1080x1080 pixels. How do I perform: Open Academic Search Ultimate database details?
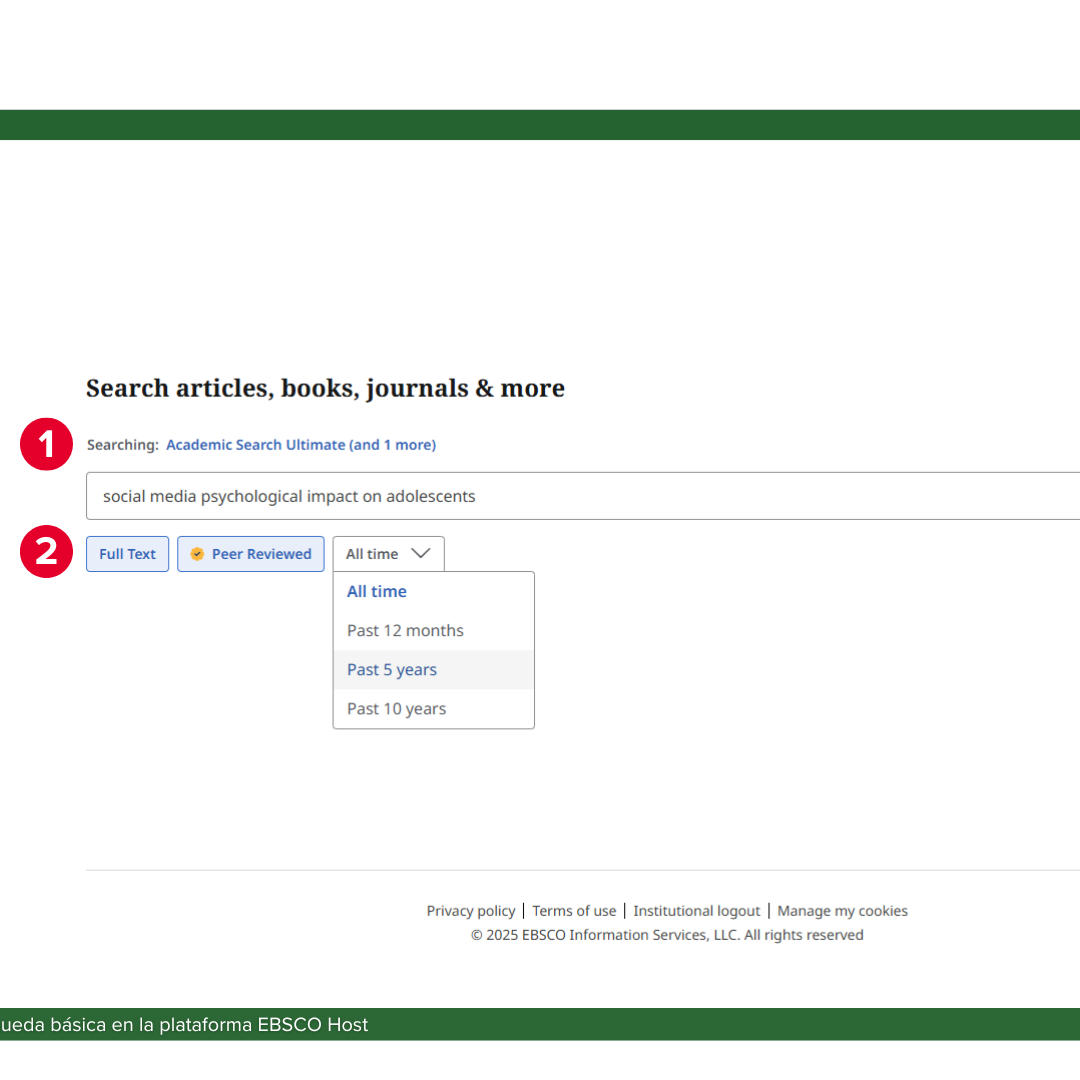click(301, 444)
